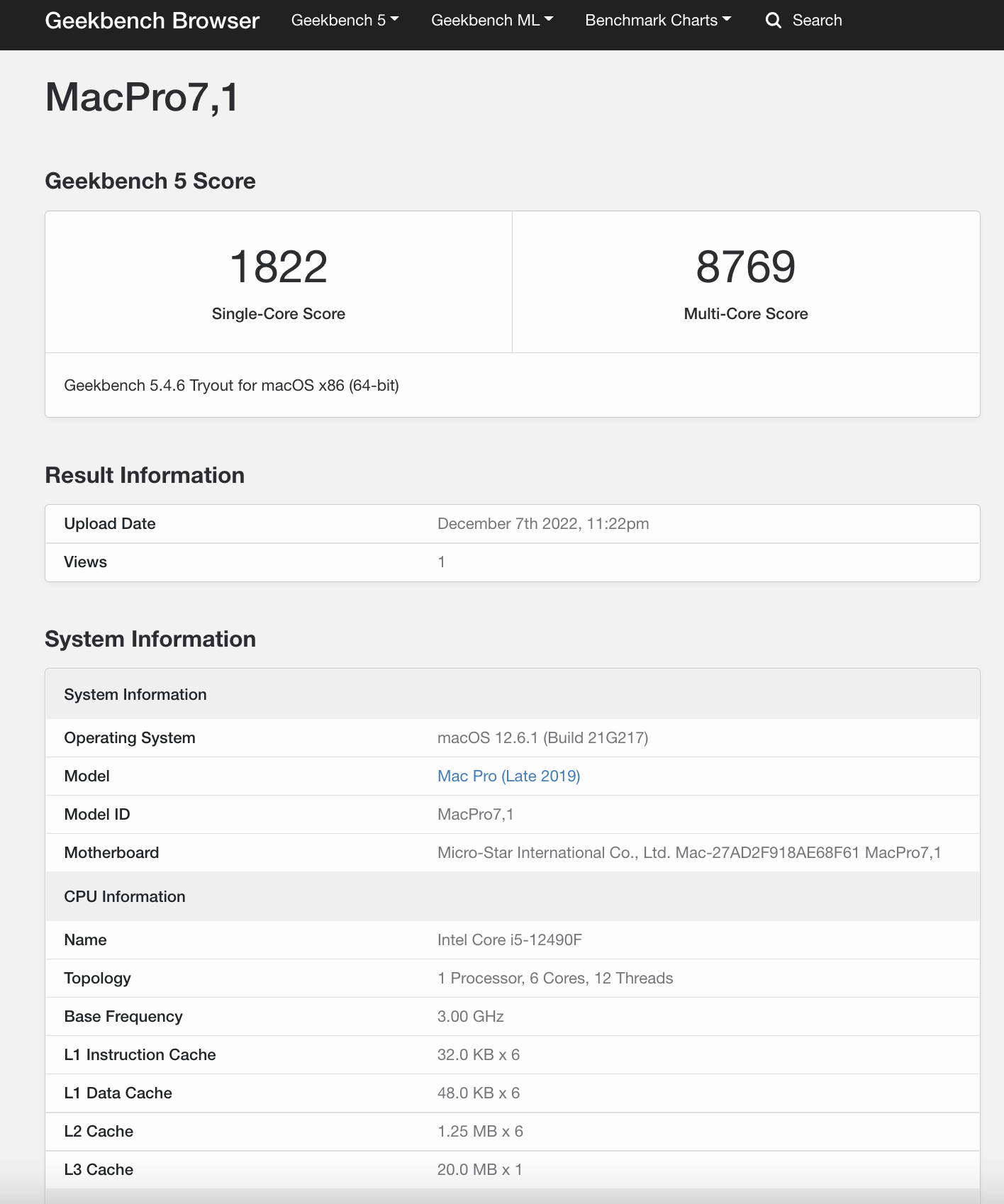
Task: Click the Model row label
Action: tap(87, 776)
